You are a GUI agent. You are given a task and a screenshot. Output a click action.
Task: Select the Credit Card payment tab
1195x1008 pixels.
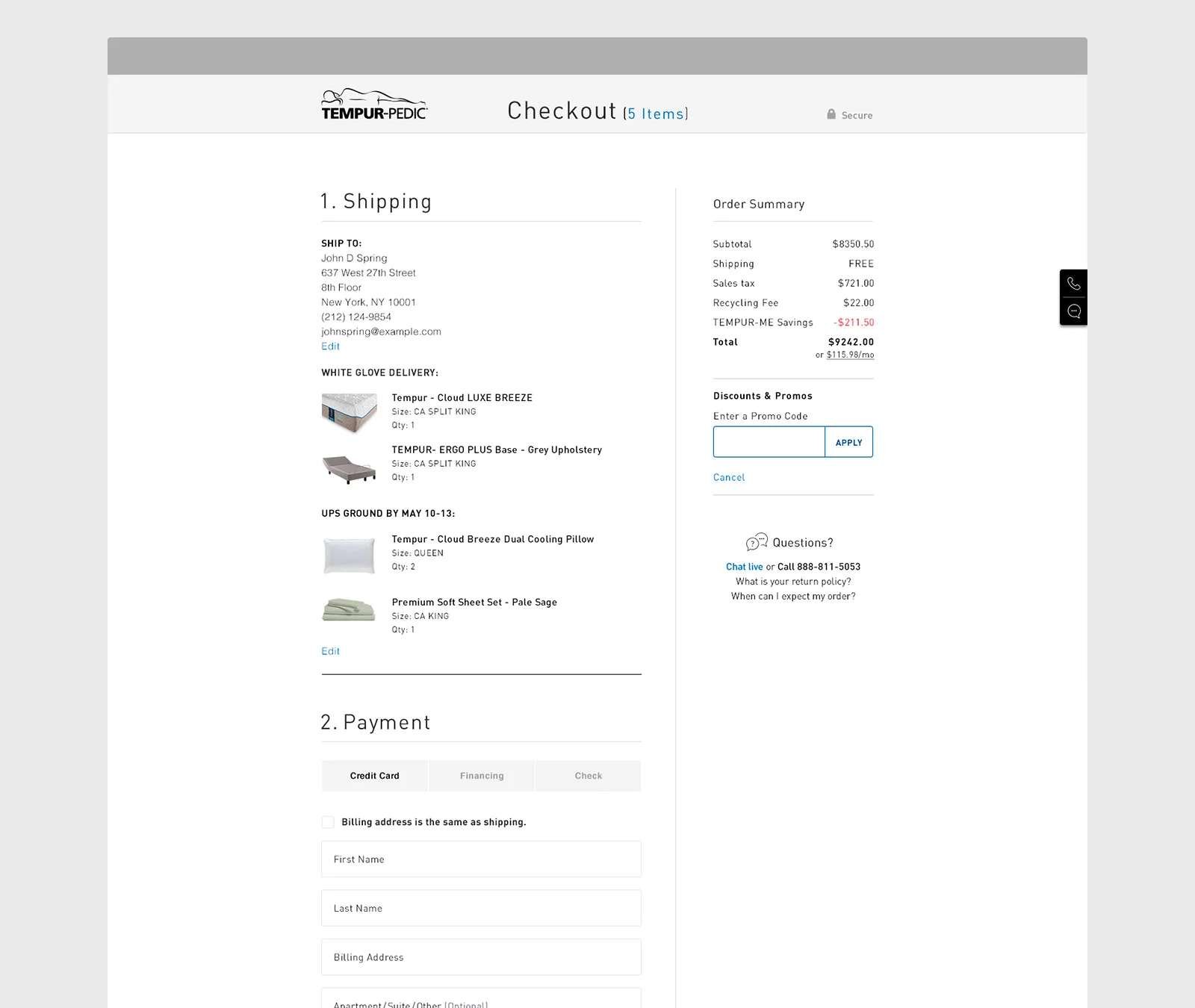coord(375,776)
